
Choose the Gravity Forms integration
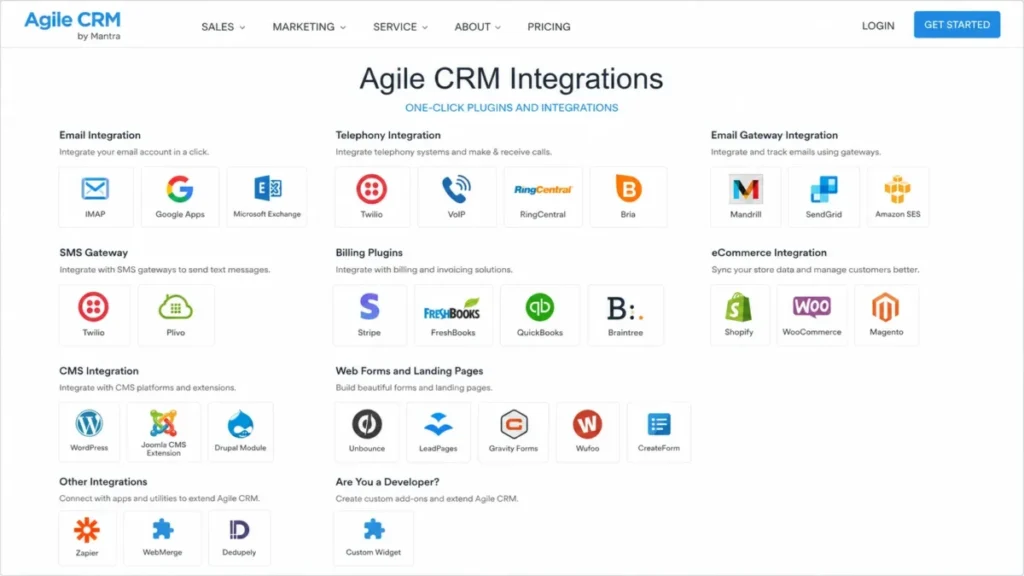point(513,432)
